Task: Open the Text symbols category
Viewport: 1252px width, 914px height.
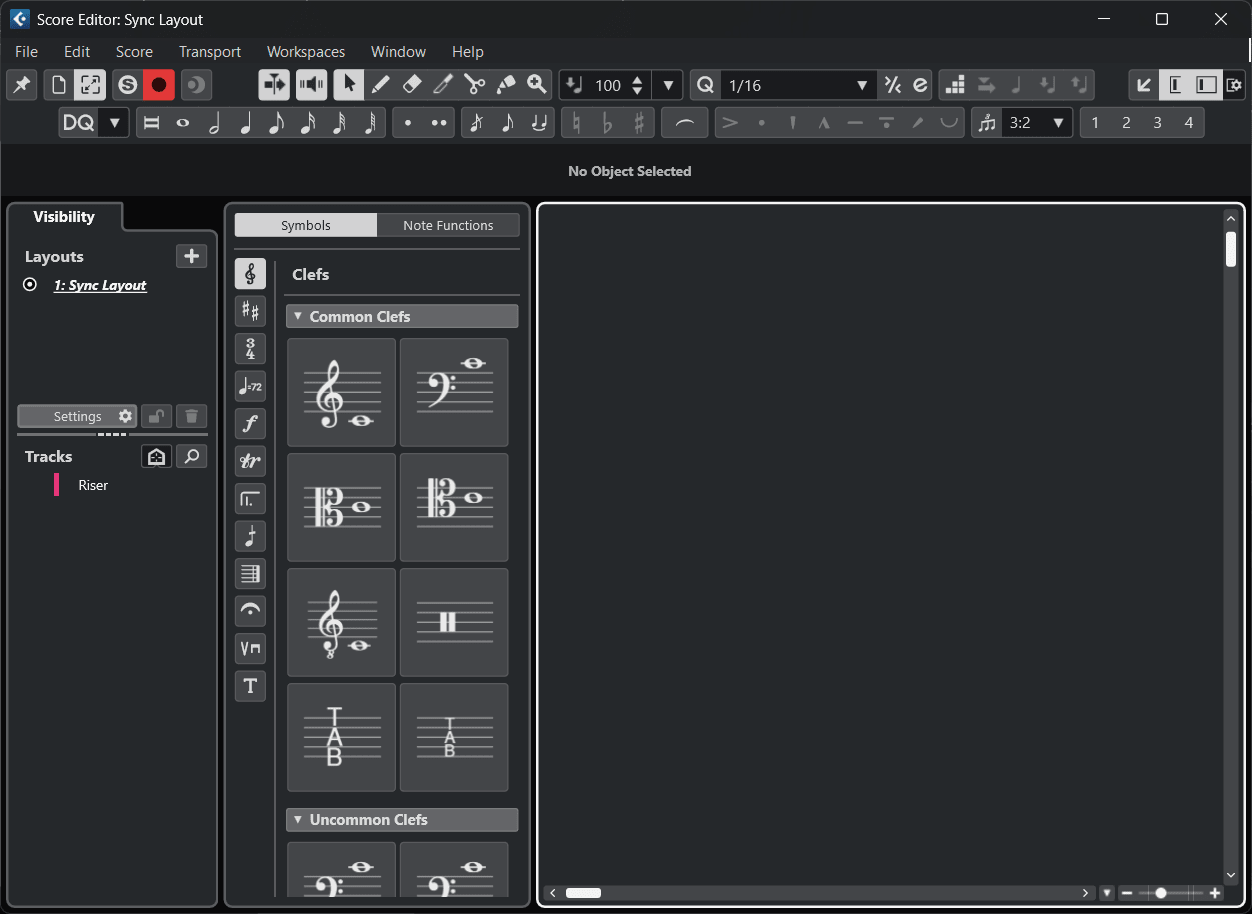Action: pos(250,686)
